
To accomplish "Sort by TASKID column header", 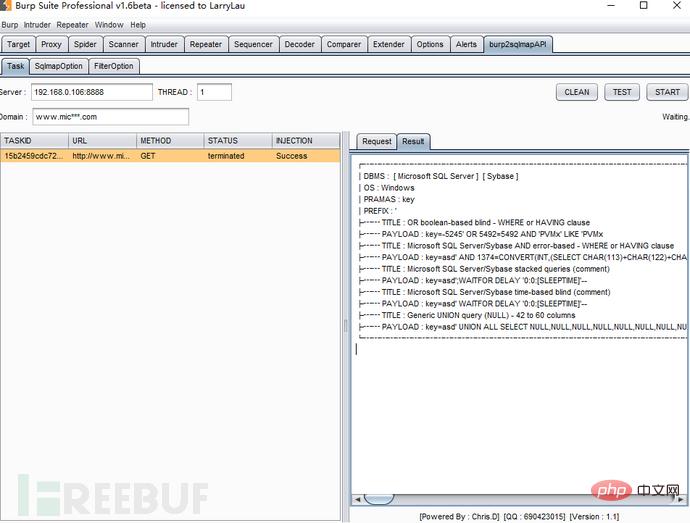I will 34,140.
